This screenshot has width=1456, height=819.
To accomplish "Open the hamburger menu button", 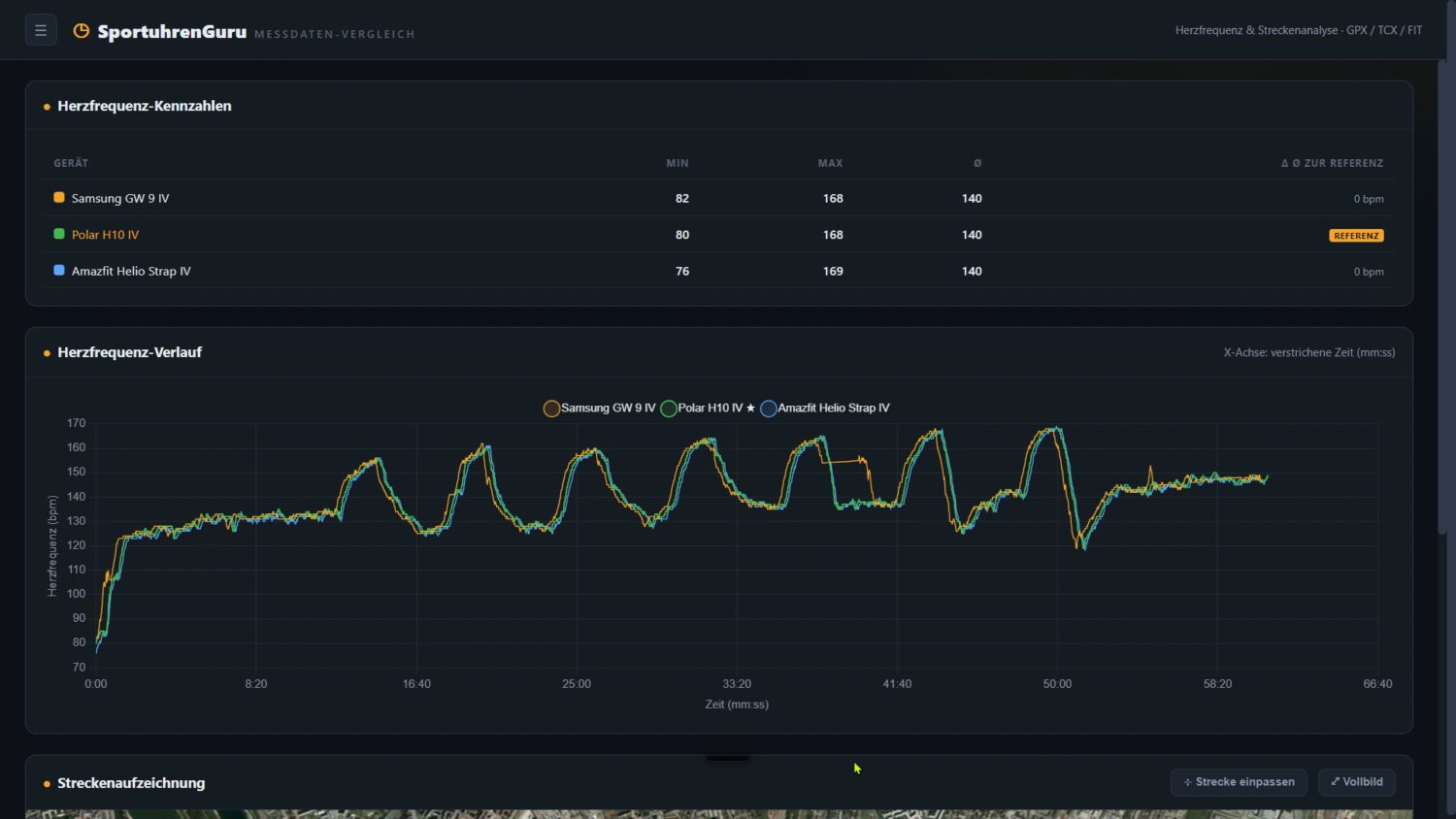I will pos(41,30).
